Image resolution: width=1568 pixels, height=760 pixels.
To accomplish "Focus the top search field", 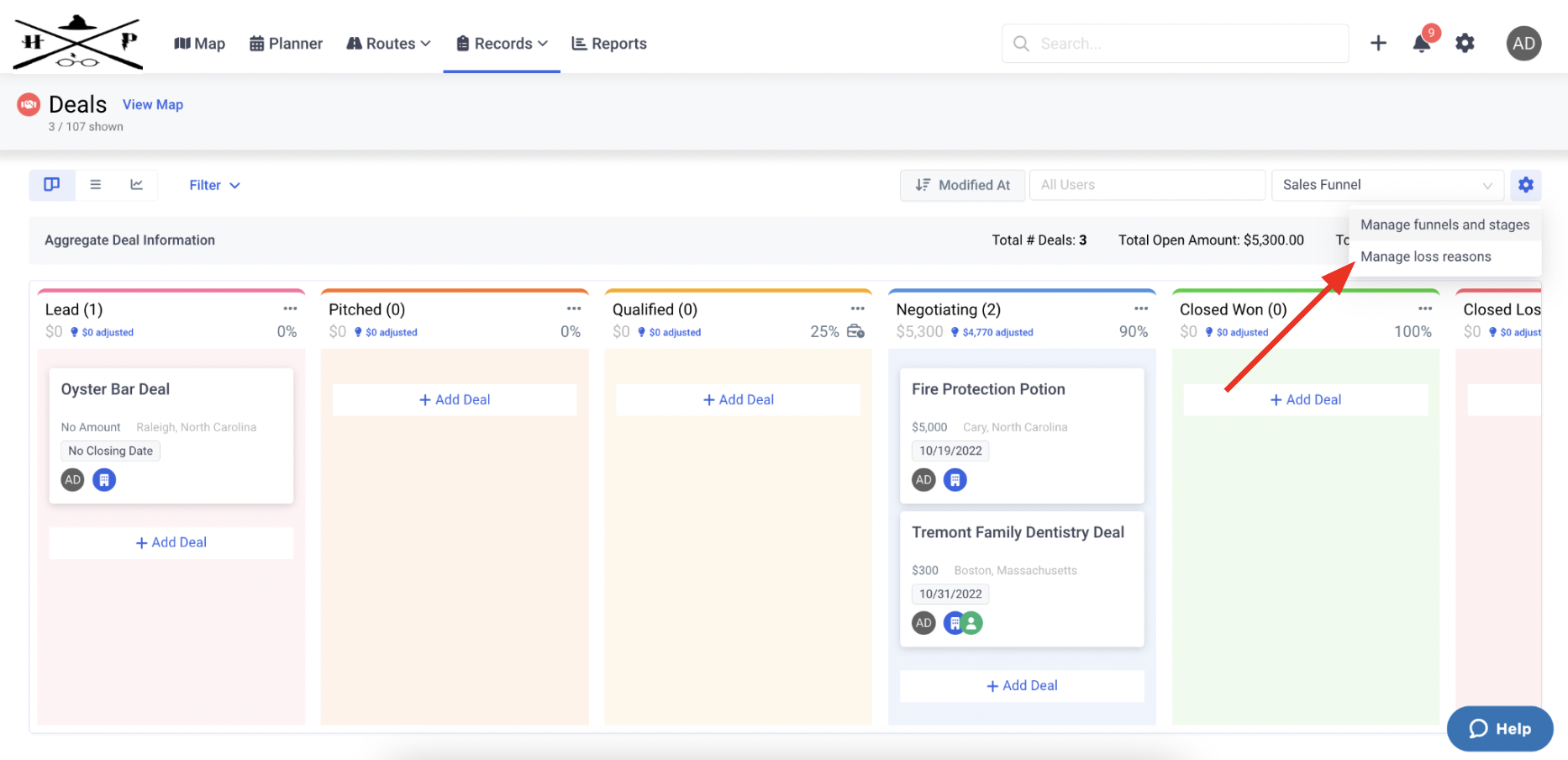I will [x=1175, y=43].
